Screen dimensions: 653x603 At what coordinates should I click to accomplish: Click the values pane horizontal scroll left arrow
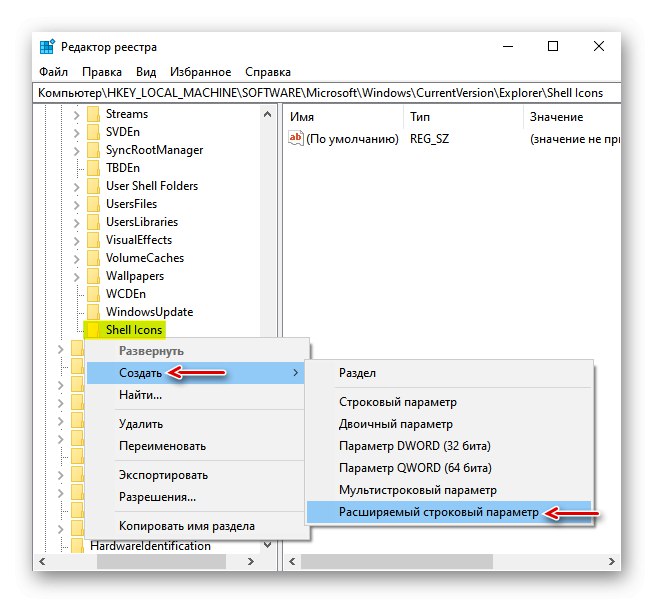pyautogui.click(x=292, y=561)
